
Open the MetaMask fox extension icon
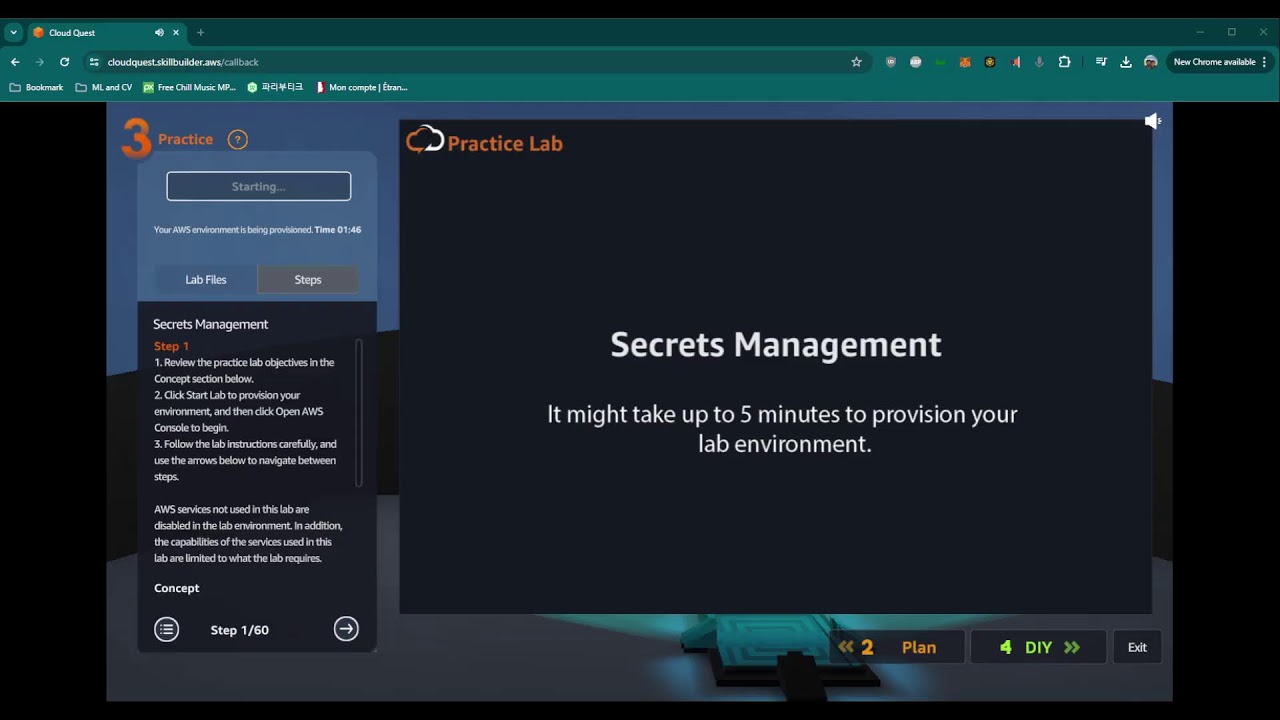[x=965, y=62]
